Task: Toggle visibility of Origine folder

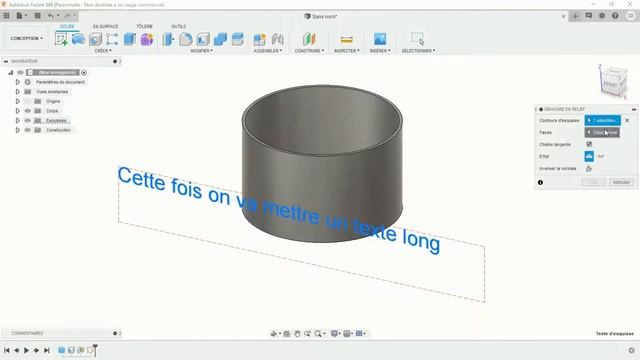Action: coord(28,101)
